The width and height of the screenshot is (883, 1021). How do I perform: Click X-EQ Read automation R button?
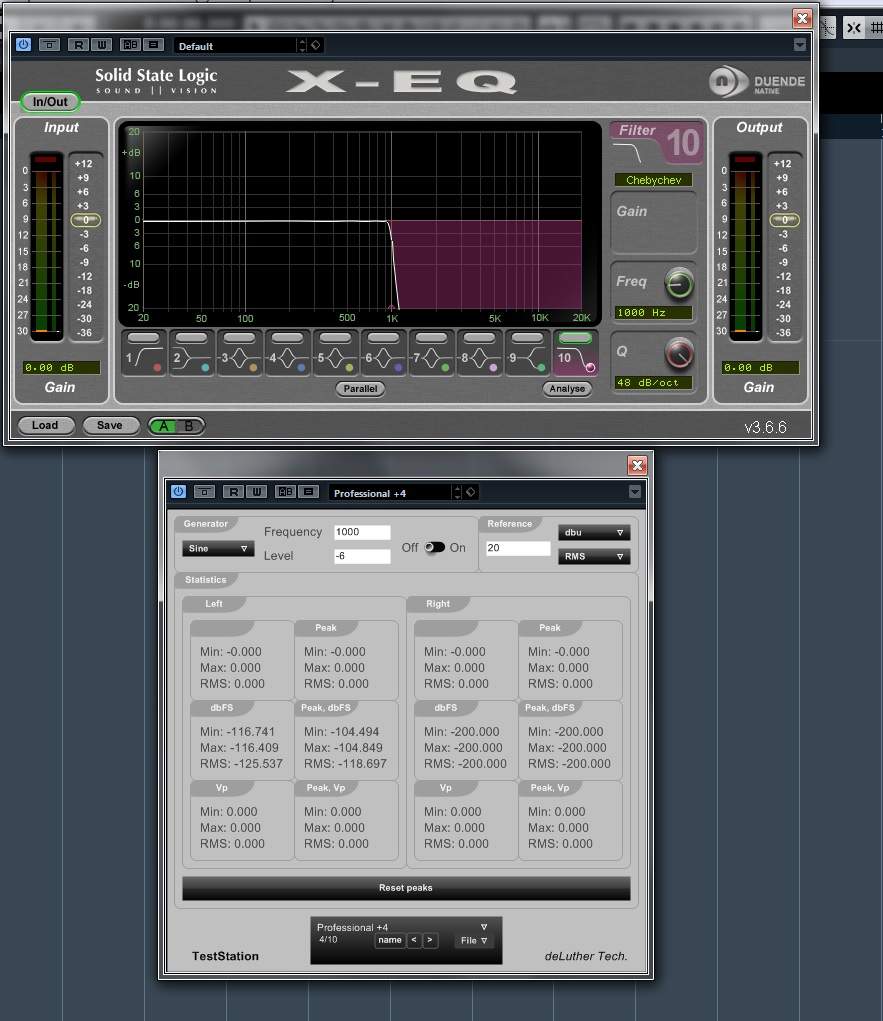tap(78, 45)
